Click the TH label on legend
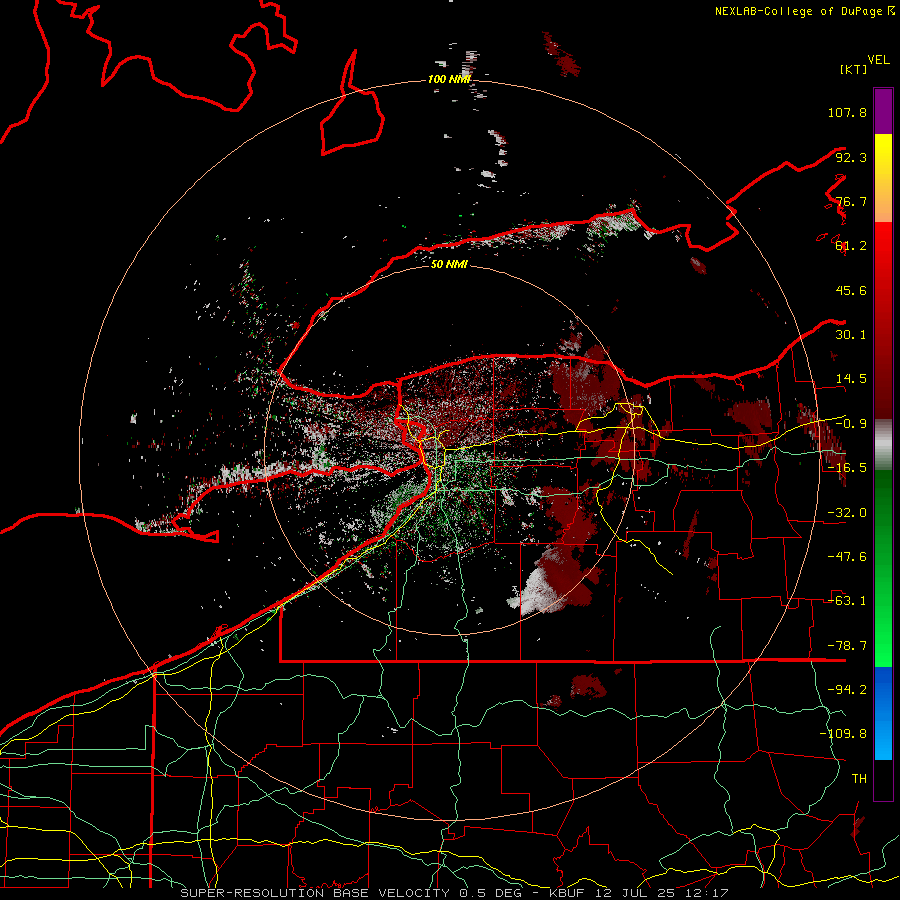Image resolution: width=900 pixels, height=900 pixels. 859,779
